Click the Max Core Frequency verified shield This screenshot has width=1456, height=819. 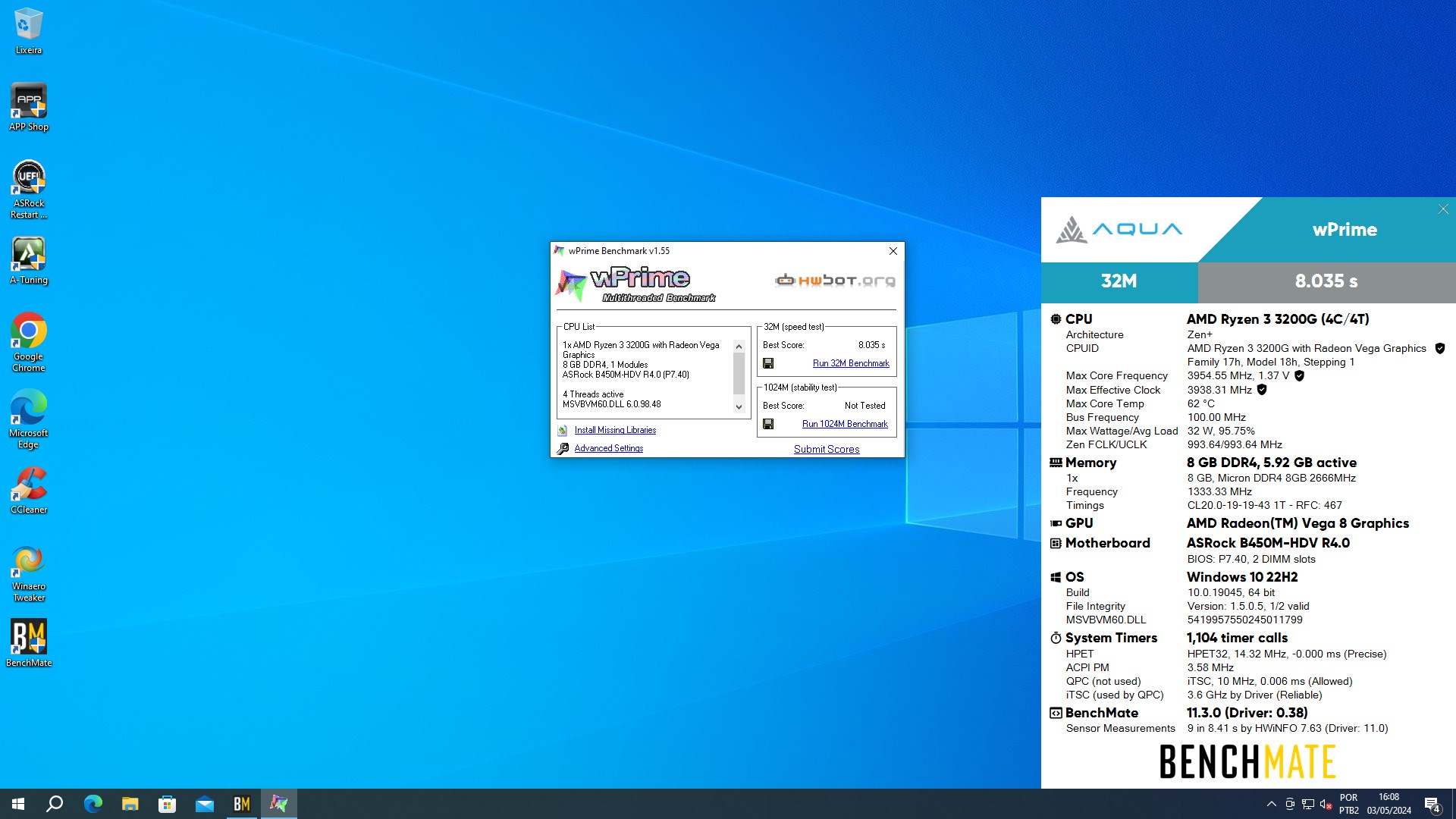(x=1299, y=375)
